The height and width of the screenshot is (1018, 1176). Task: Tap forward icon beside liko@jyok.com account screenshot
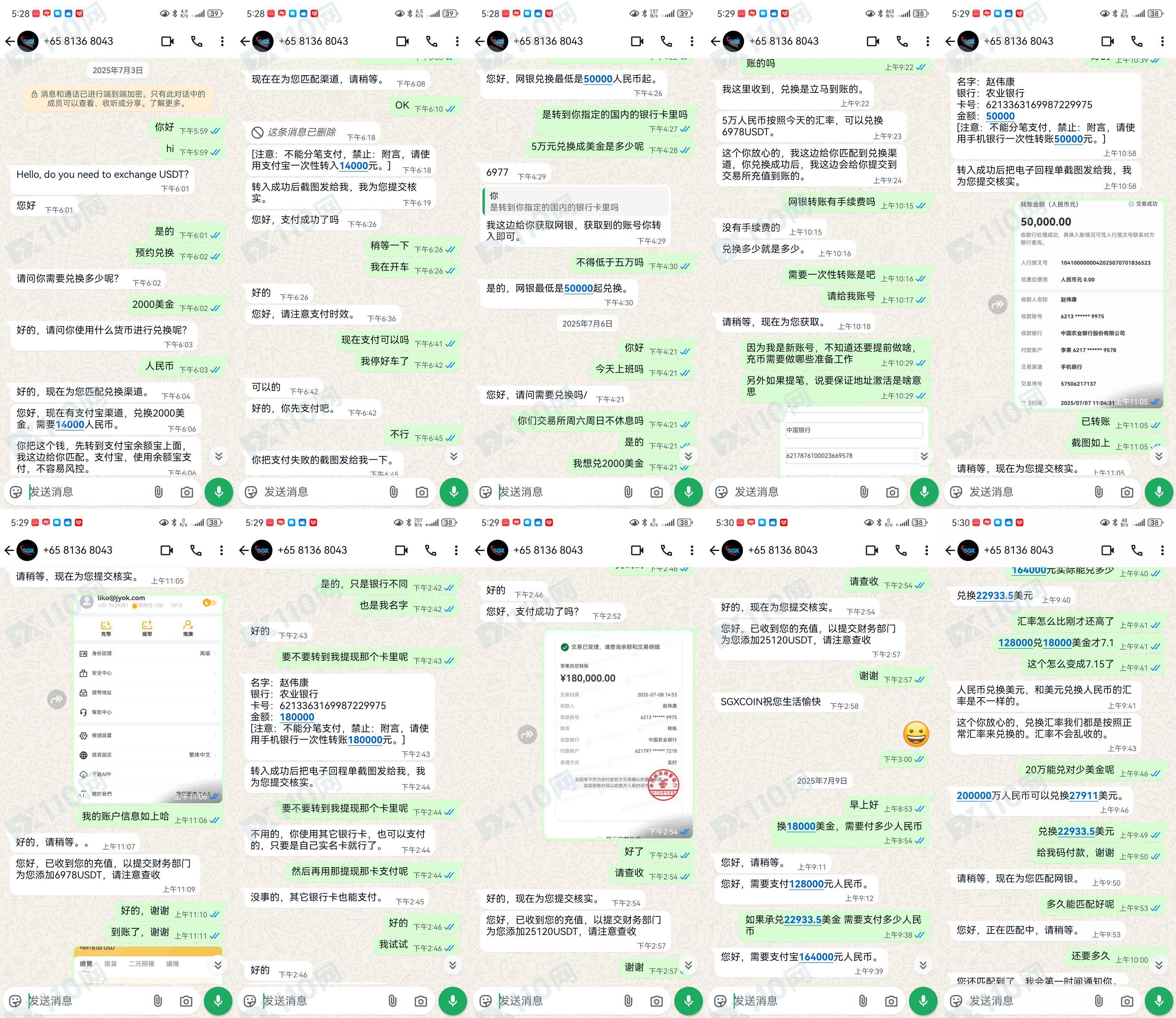tap(57, 699)
